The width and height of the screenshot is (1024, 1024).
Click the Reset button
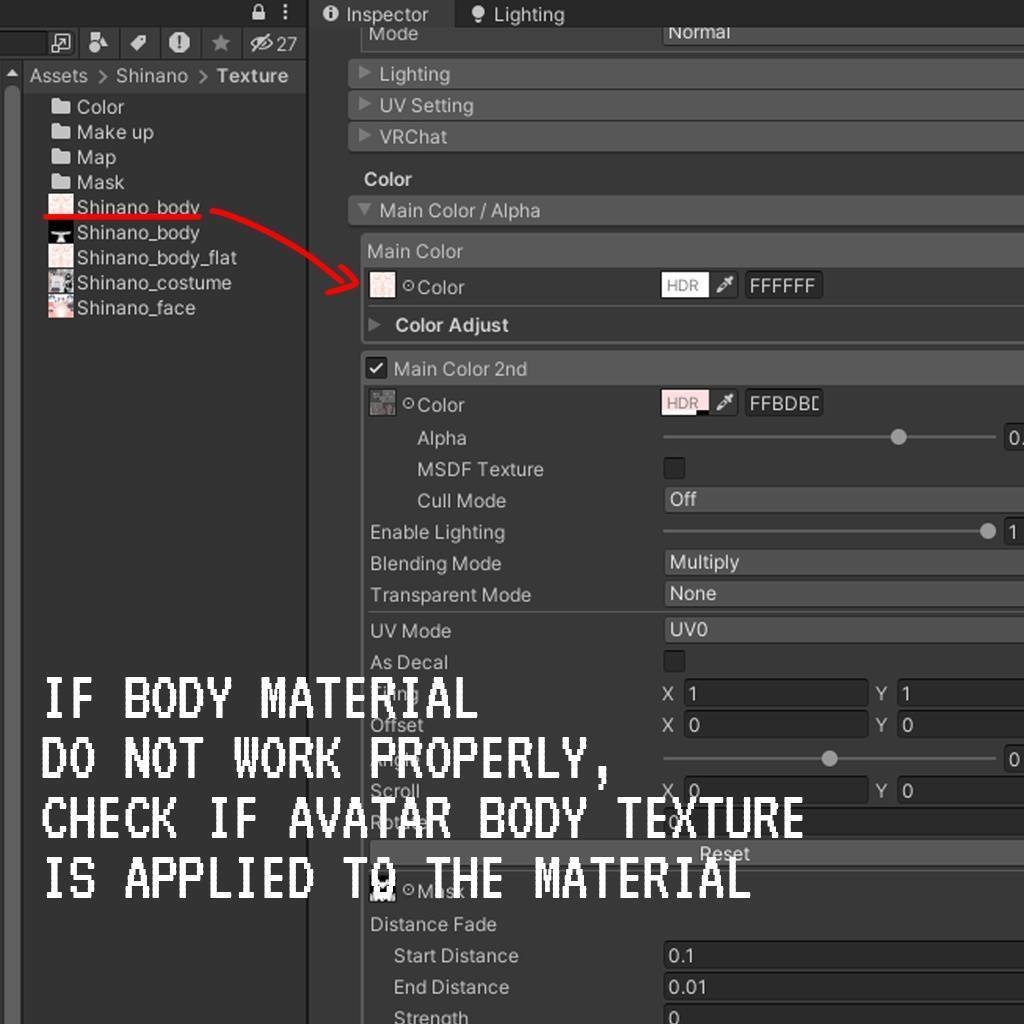[x=697, y=853]
